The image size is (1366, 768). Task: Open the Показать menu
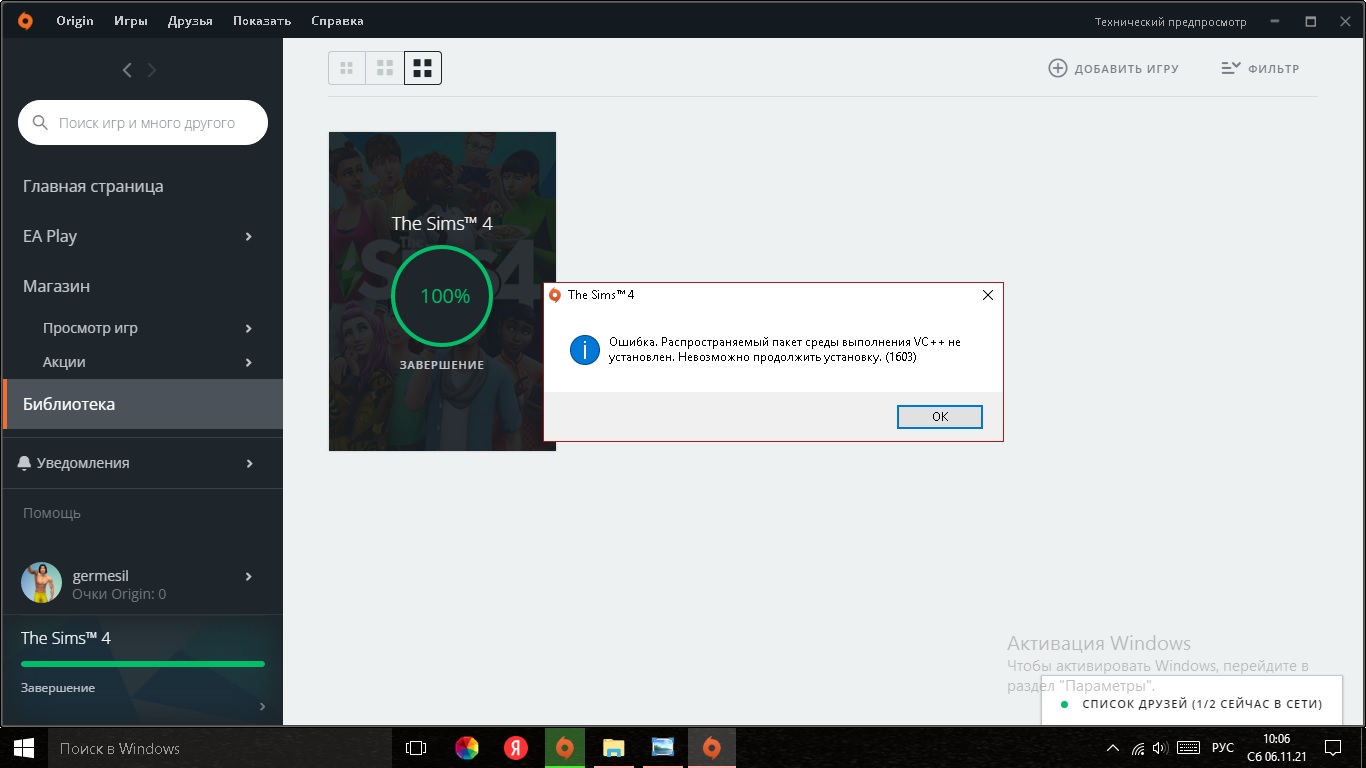(x=262, y=21)
